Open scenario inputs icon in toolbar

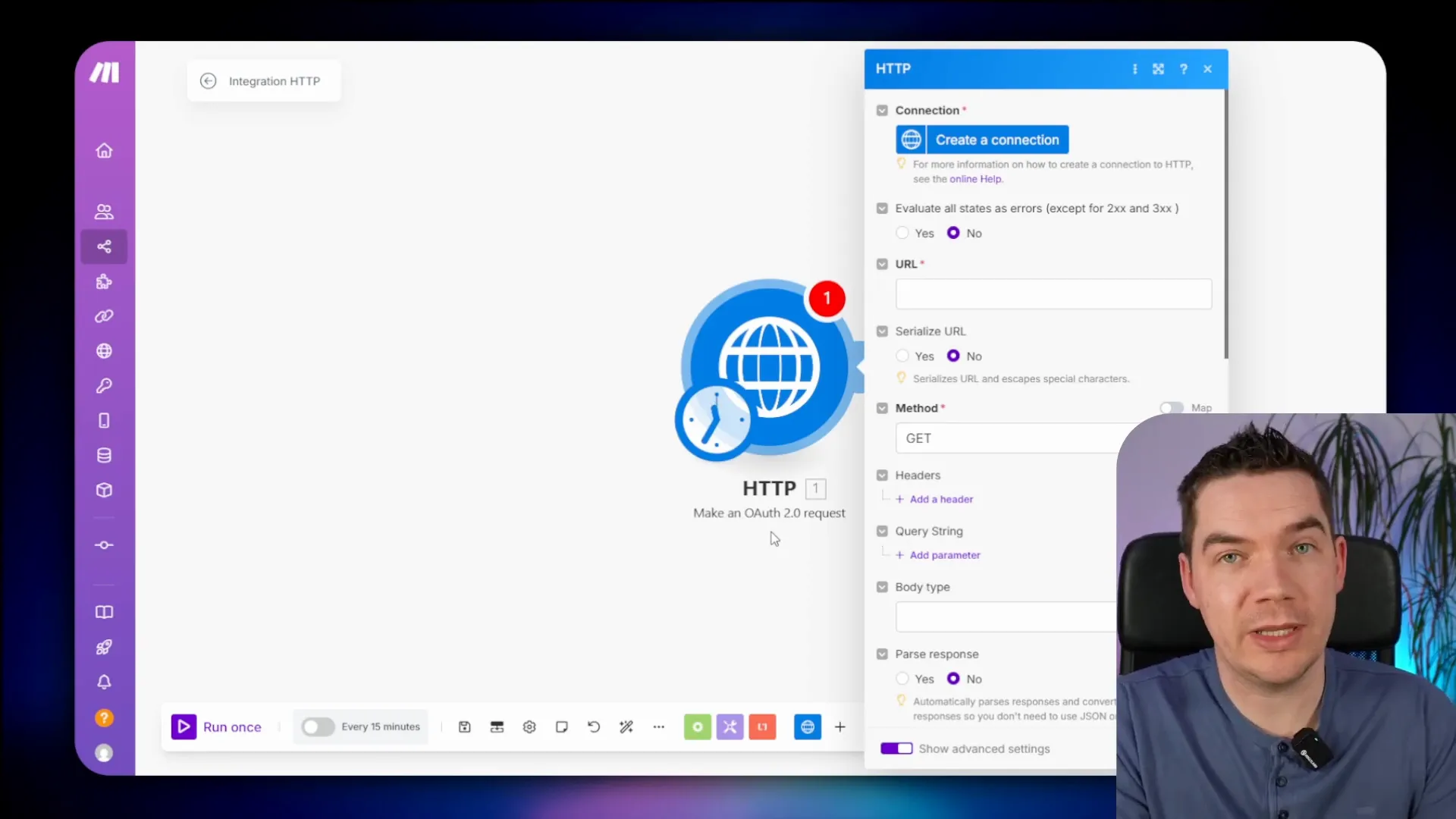[x=497, y=726]
